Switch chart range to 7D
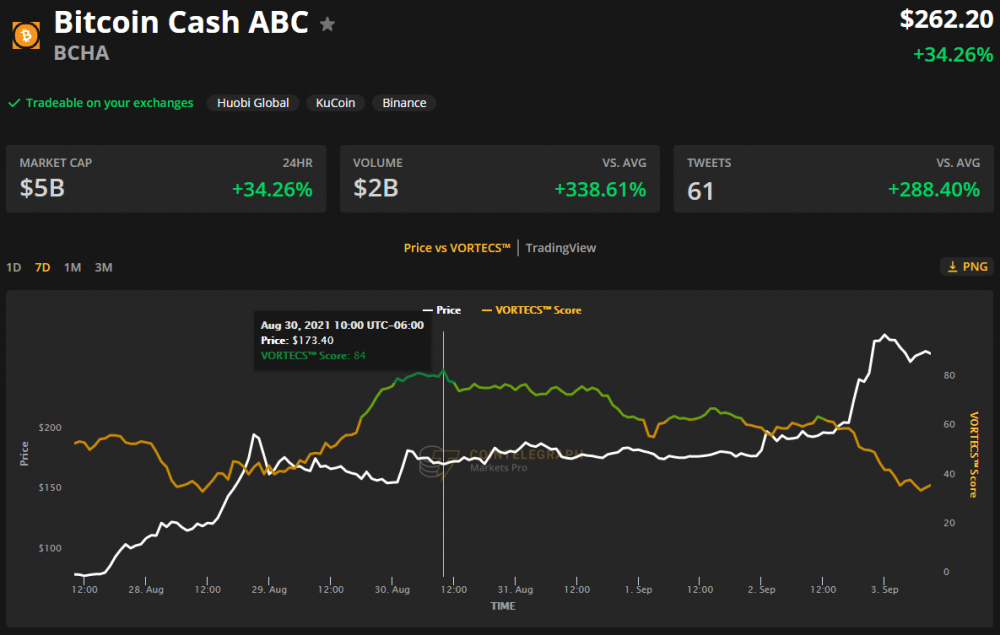This screenshot has width=1000, height=635. coord(43,267)
